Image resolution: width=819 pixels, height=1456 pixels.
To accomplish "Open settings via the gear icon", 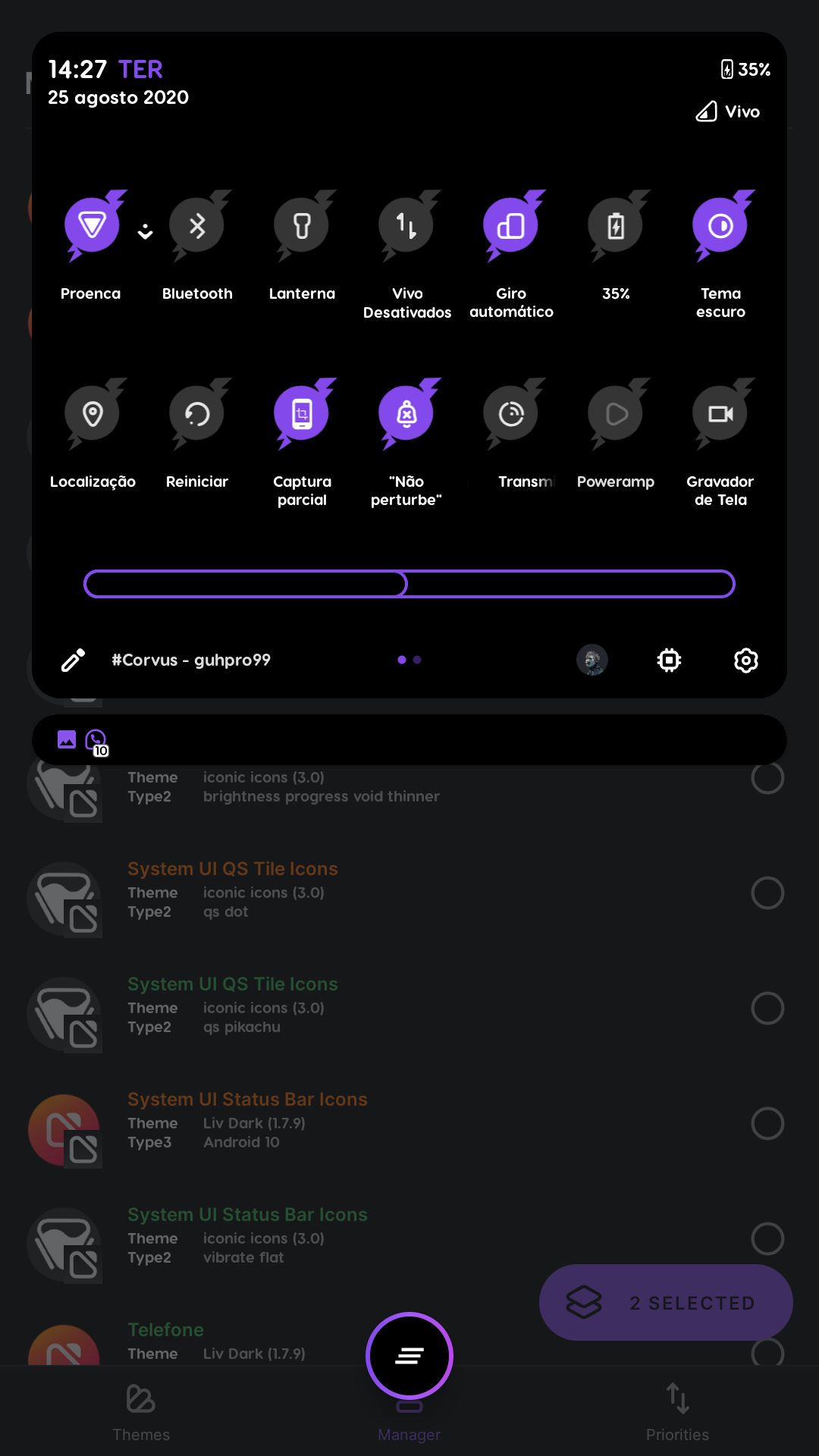I will (x=746, y=661).
